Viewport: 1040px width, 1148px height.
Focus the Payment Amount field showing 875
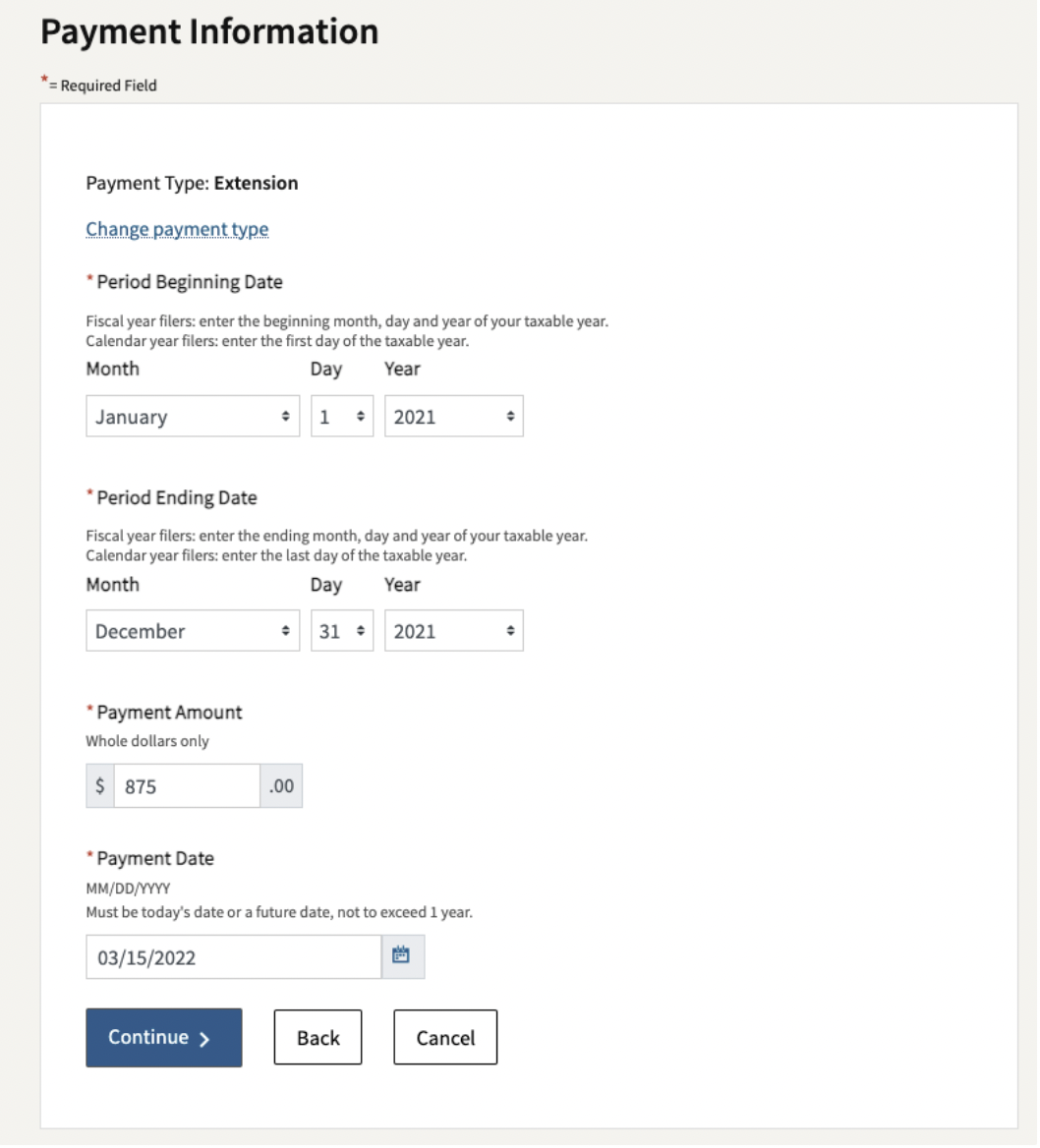click(188, 788)
